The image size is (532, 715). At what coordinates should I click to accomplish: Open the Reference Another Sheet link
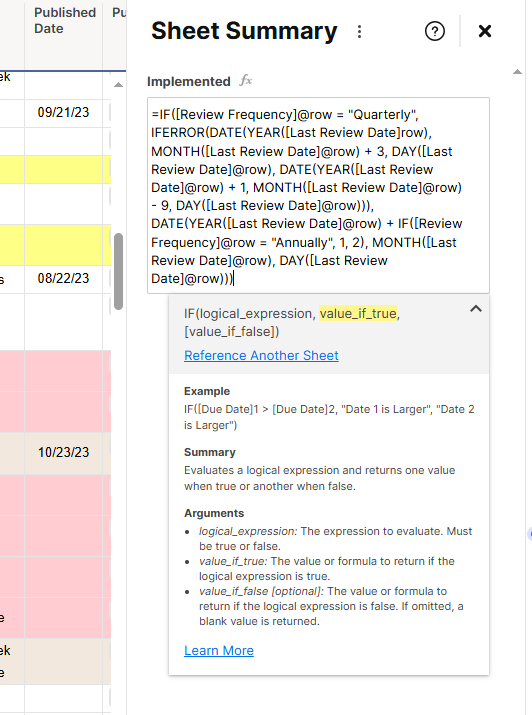[x=261, y=355]
